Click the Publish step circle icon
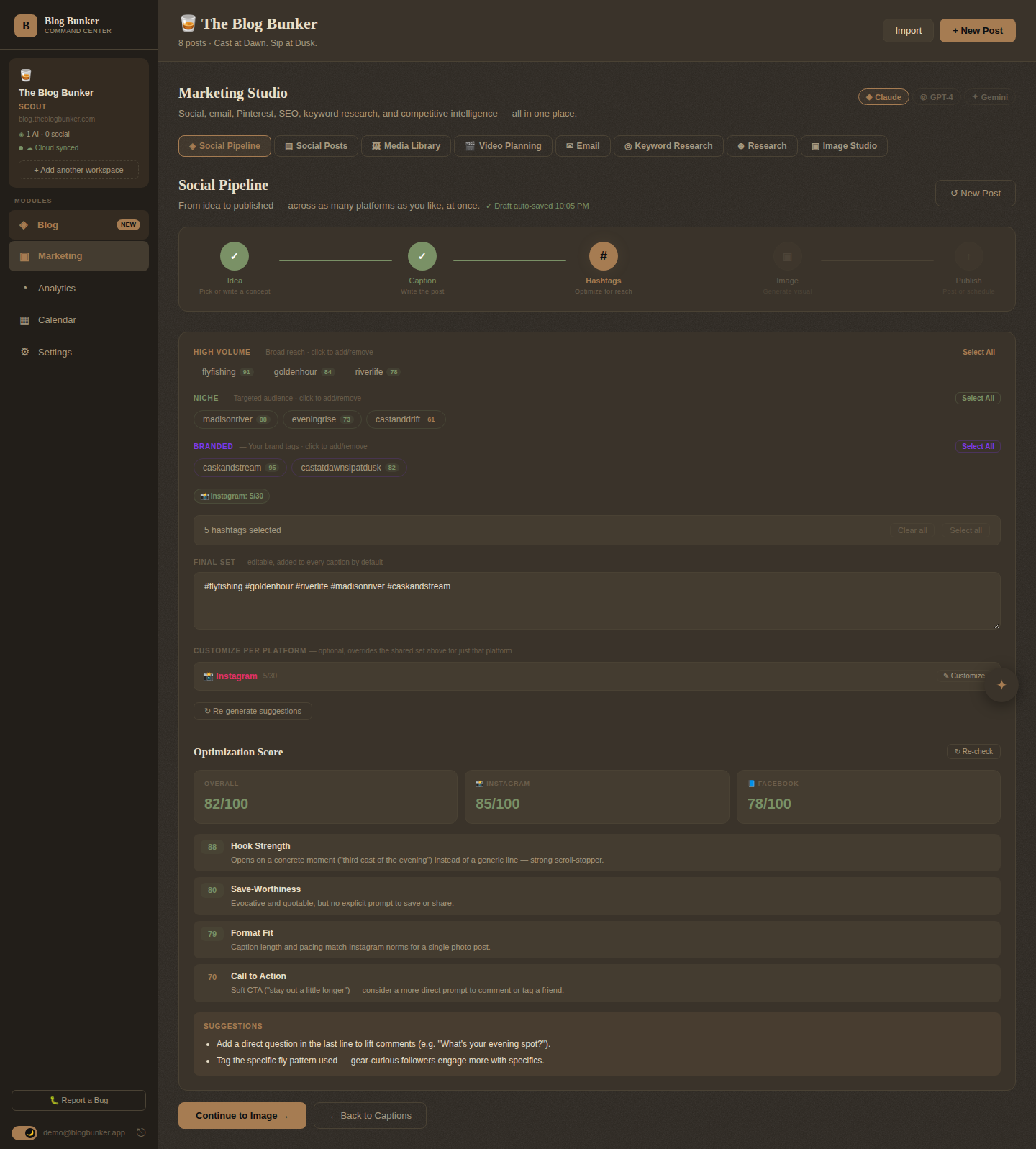The height and width of the screenshot is (1149, 1036). point(969,256)
